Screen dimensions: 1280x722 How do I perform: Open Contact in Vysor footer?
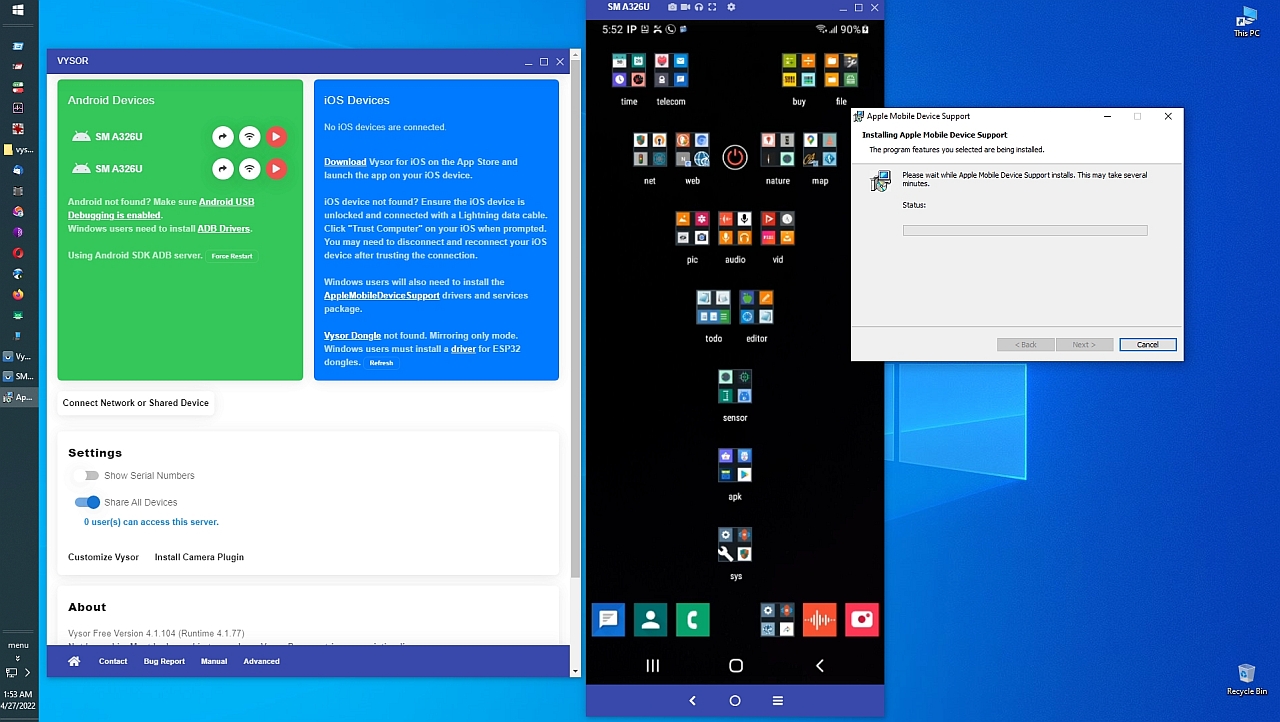113,661
